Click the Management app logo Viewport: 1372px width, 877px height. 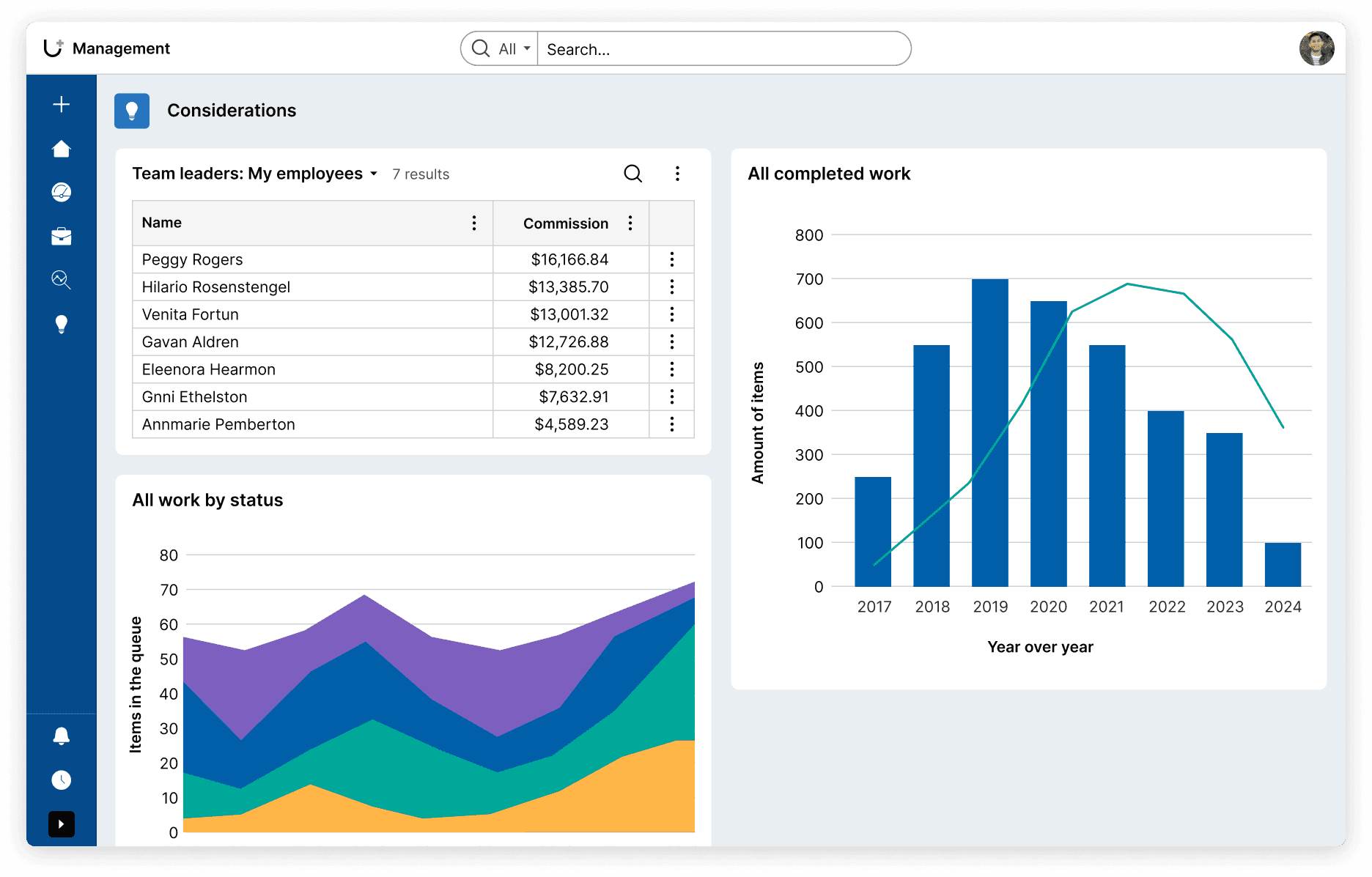click(x=54, y=48)
